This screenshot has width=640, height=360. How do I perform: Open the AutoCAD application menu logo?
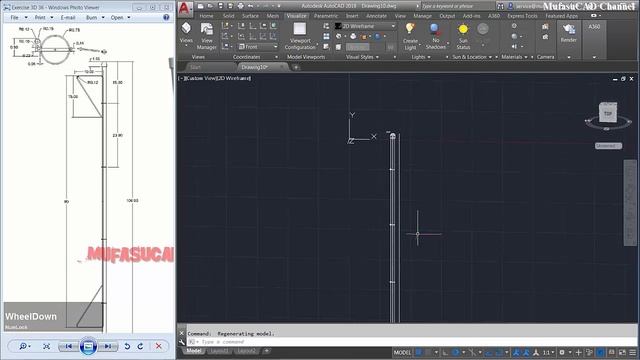point(185,8)
